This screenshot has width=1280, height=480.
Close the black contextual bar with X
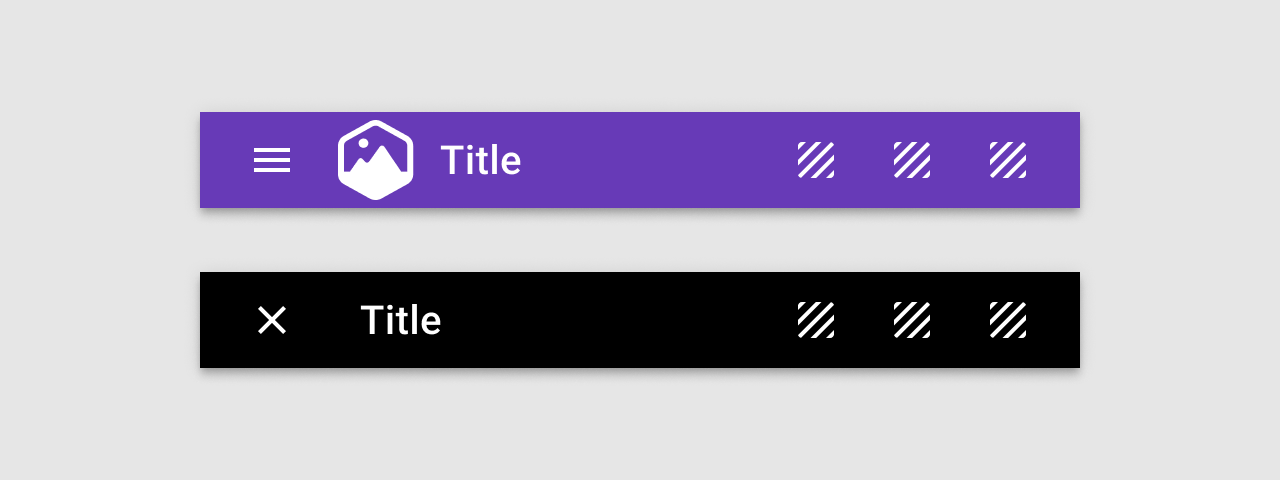pos(272,320)
